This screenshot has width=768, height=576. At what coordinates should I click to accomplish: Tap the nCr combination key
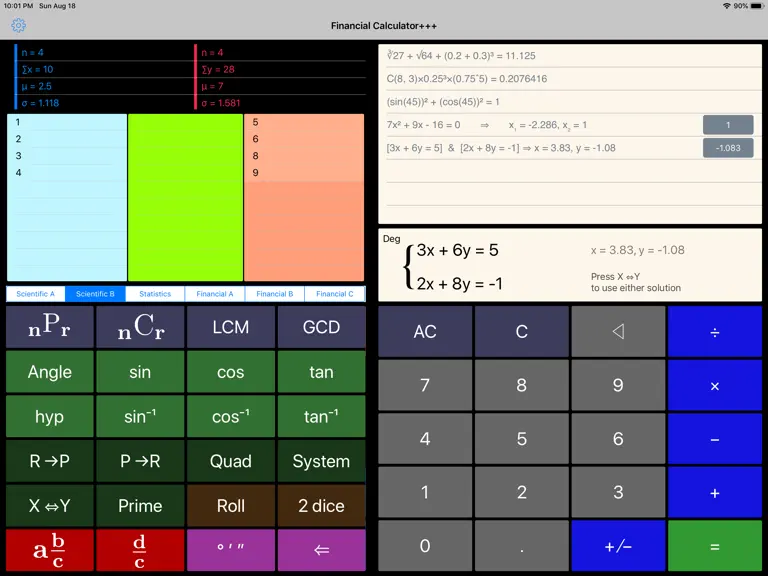click(x=140, y=327)
